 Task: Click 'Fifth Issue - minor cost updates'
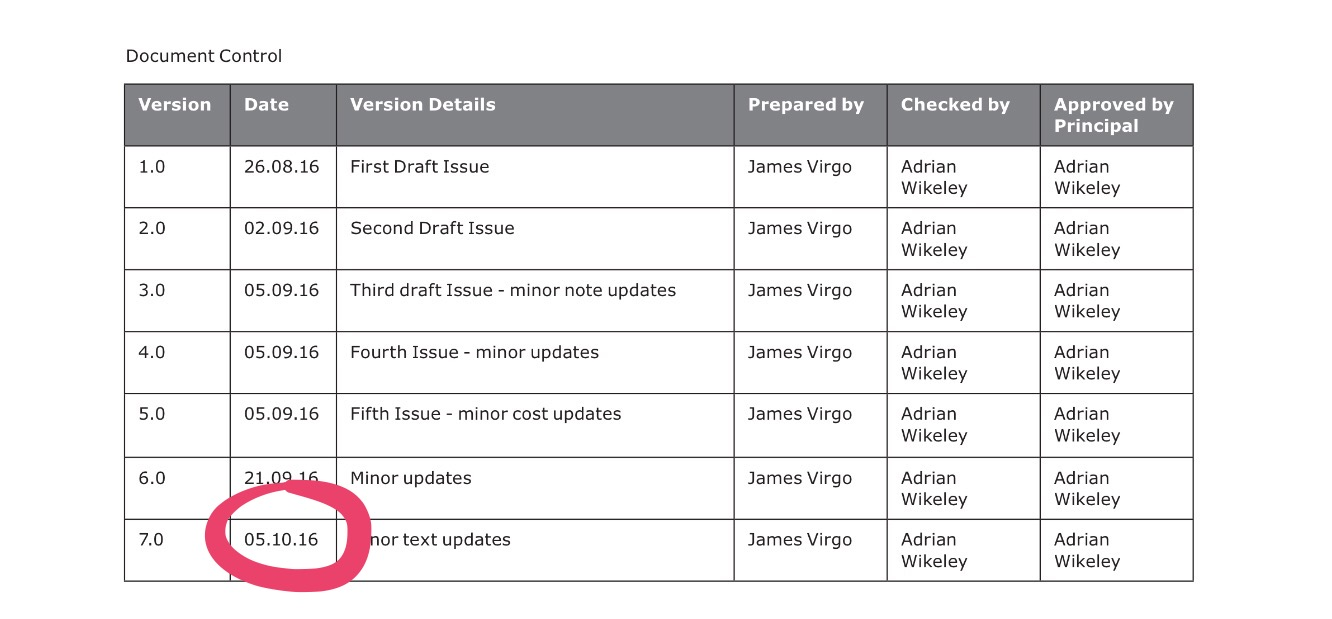pos(485,415)
